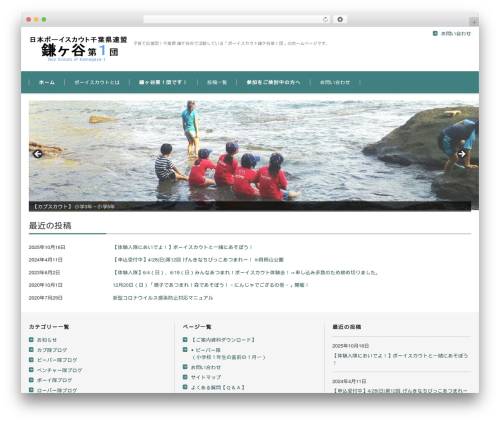500x423 pixels.
Task: Click the bullet icon next to お知らせ category
Action: click(31, 340)
